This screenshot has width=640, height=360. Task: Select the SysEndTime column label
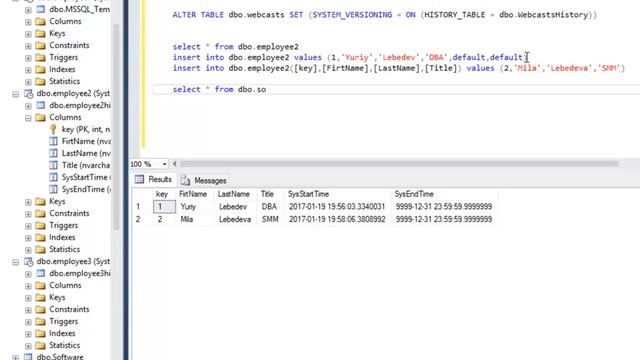86,189
